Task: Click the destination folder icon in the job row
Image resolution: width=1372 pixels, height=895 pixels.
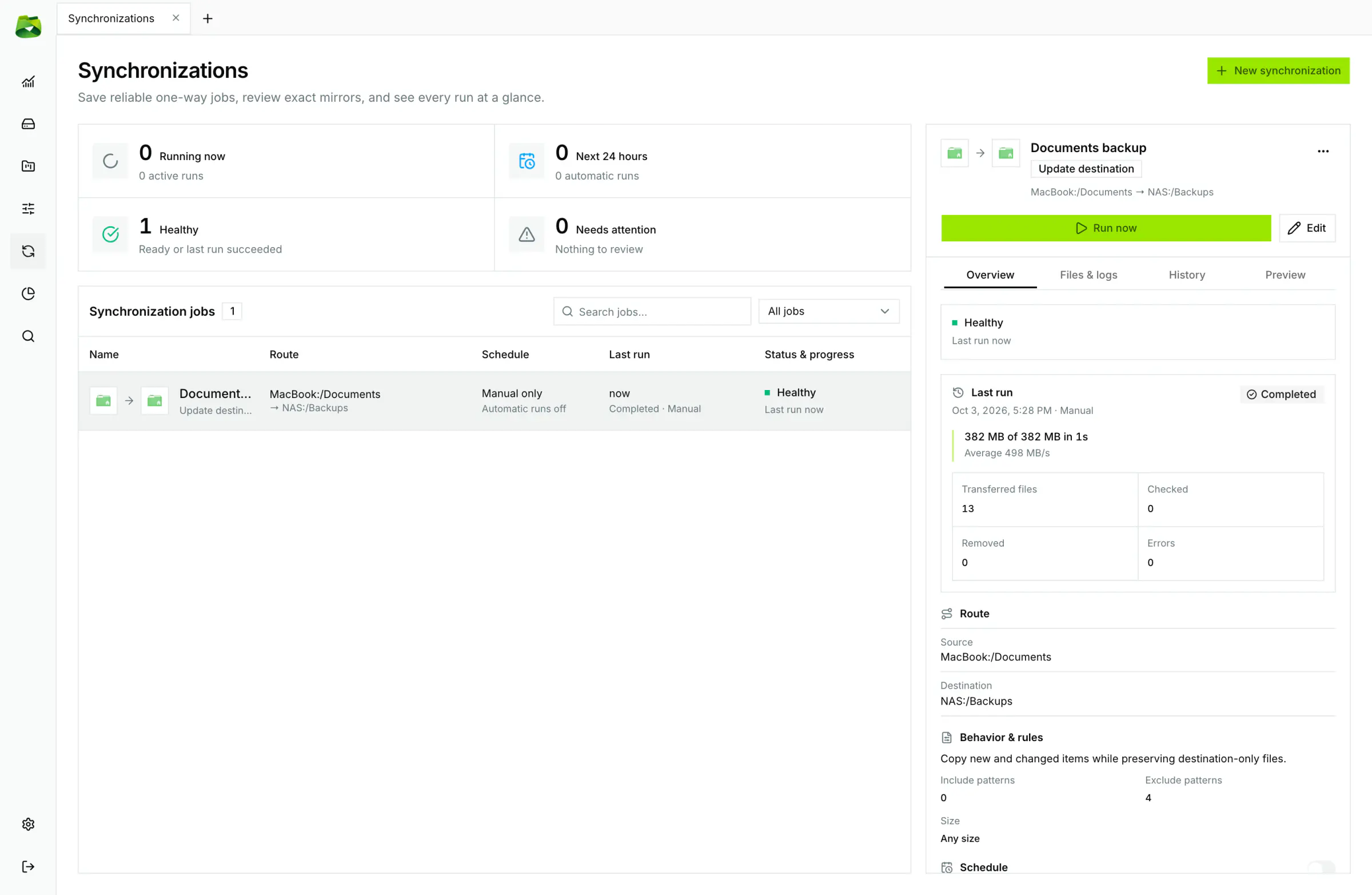Action: (x=154, y=401)
